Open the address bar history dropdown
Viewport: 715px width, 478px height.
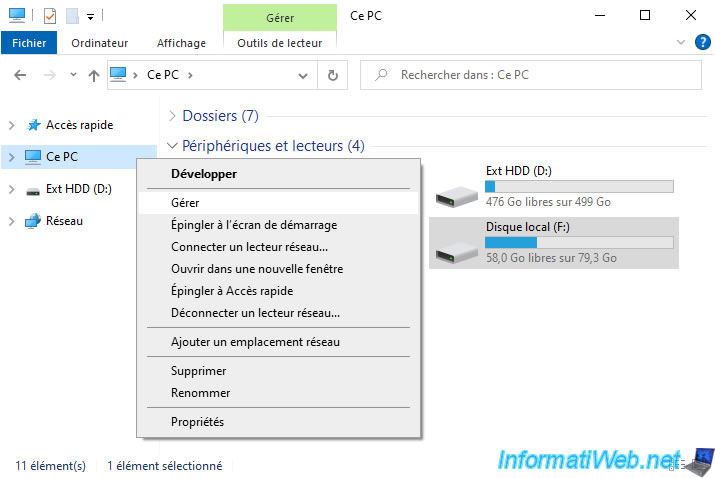pyautogui.click(x=302, y=76)
